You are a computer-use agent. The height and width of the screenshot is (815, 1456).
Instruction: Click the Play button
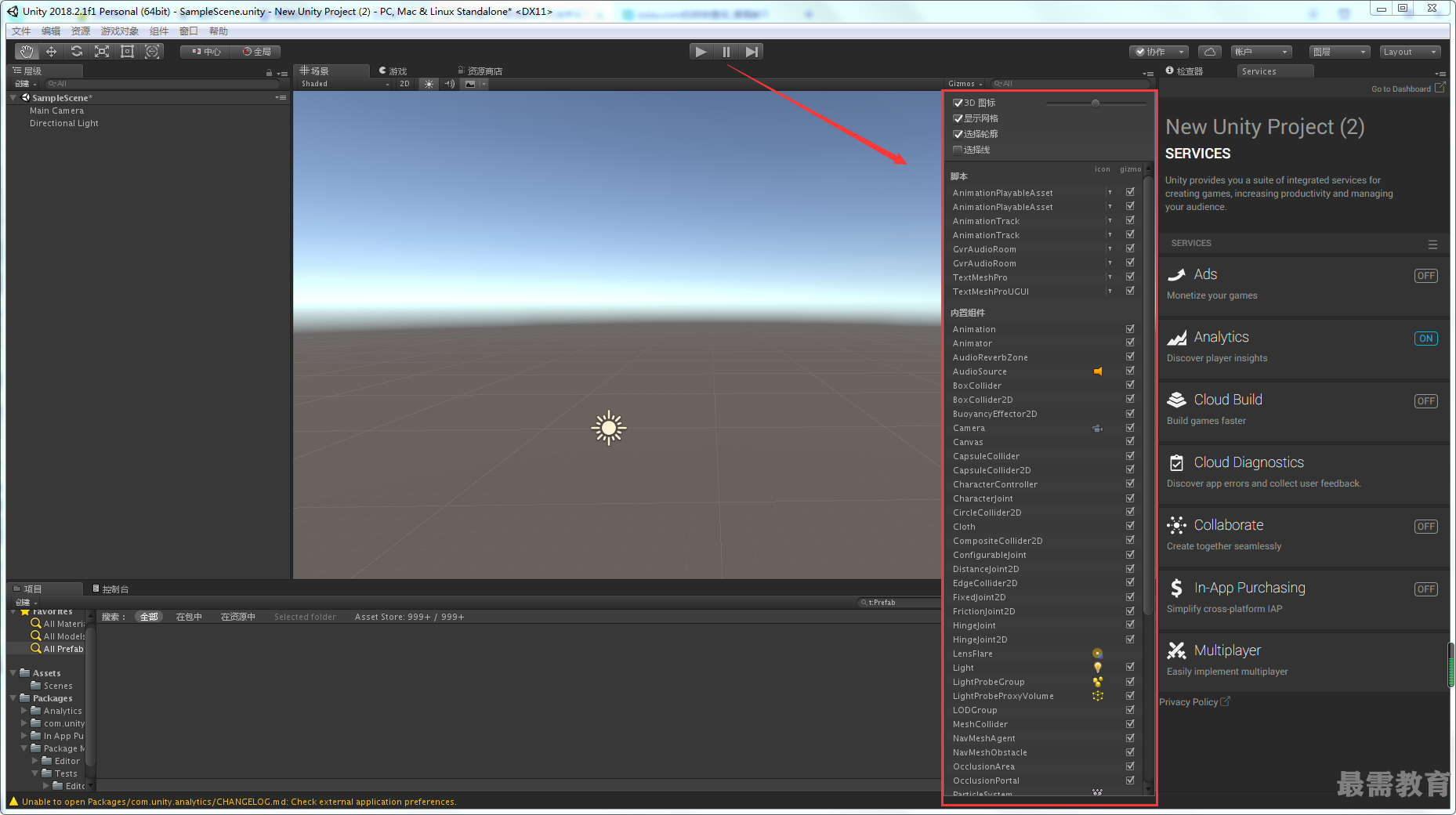coord(701,52)
